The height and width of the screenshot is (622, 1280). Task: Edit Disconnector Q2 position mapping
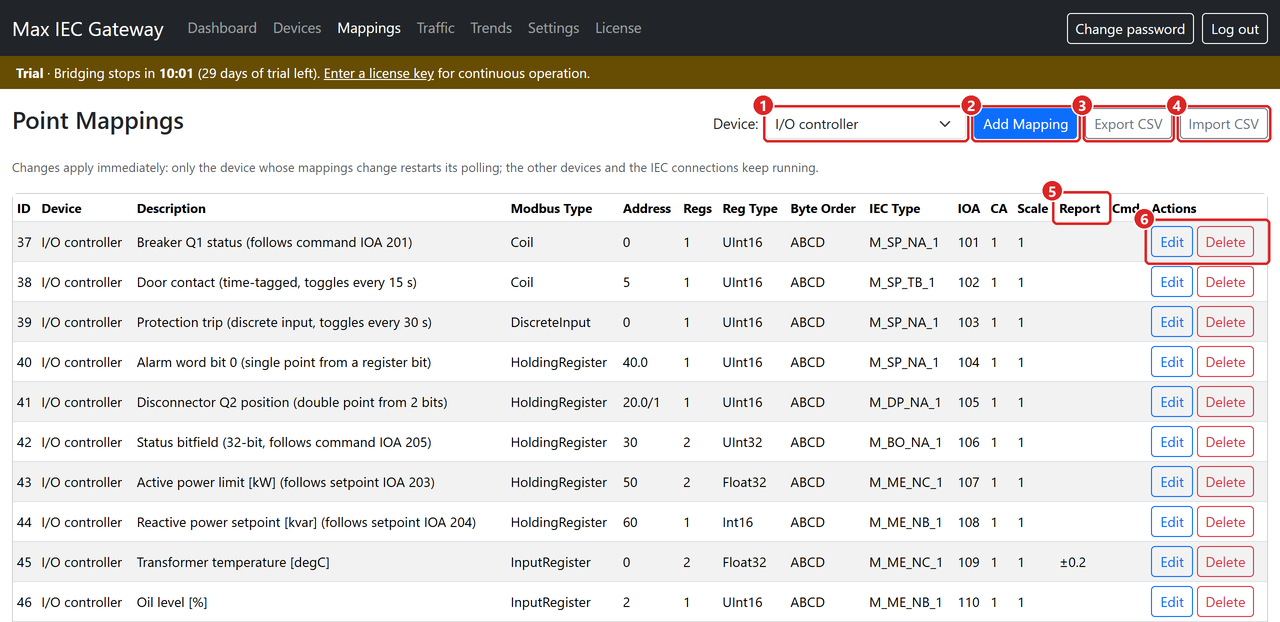click(x=1172, y=402)
